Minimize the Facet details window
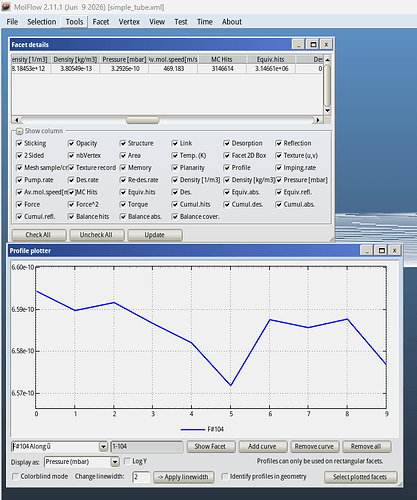Image resolution: width=417 pixels, height=500 pixels. tap(298, 44)
